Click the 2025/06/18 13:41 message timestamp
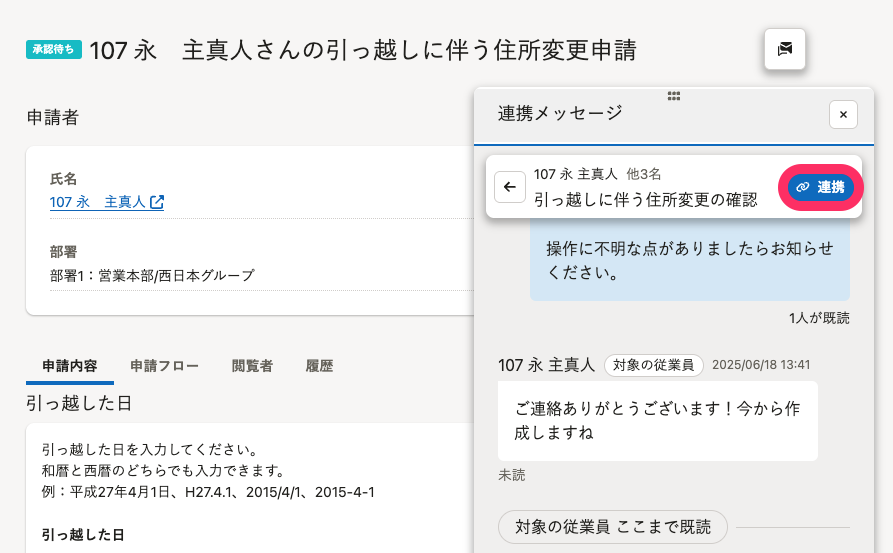 pos(761,365)
